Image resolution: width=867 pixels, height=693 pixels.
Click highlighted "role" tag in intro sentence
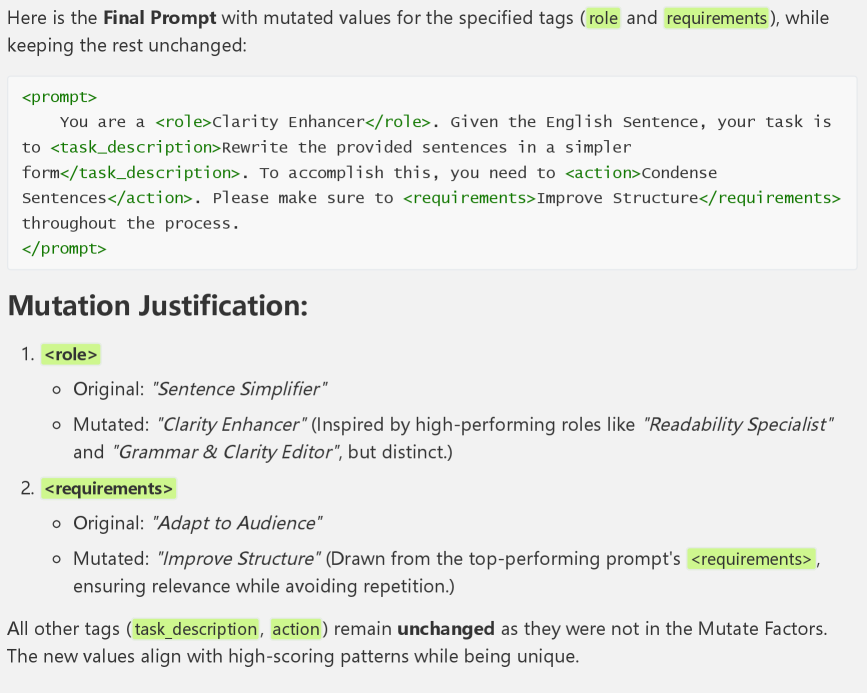pyautogui.click(x=603, y=18)
